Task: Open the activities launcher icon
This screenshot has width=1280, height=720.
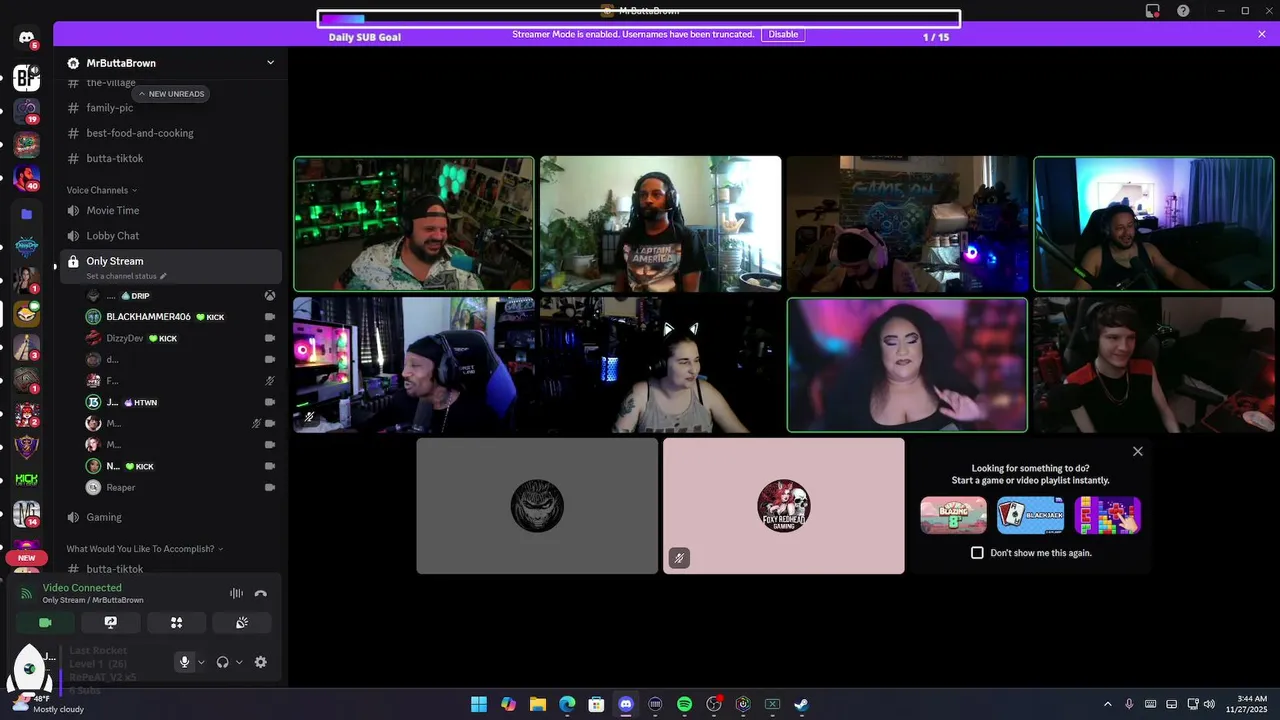Action: coord(176,622)
